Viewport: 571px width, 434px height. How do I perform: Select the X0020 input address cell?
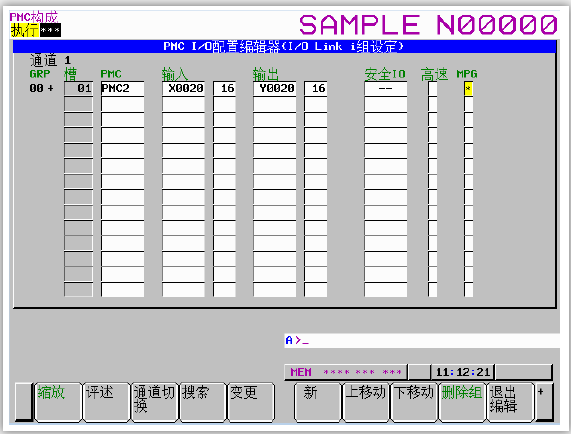pyautogui.click(x=183, y=88)
